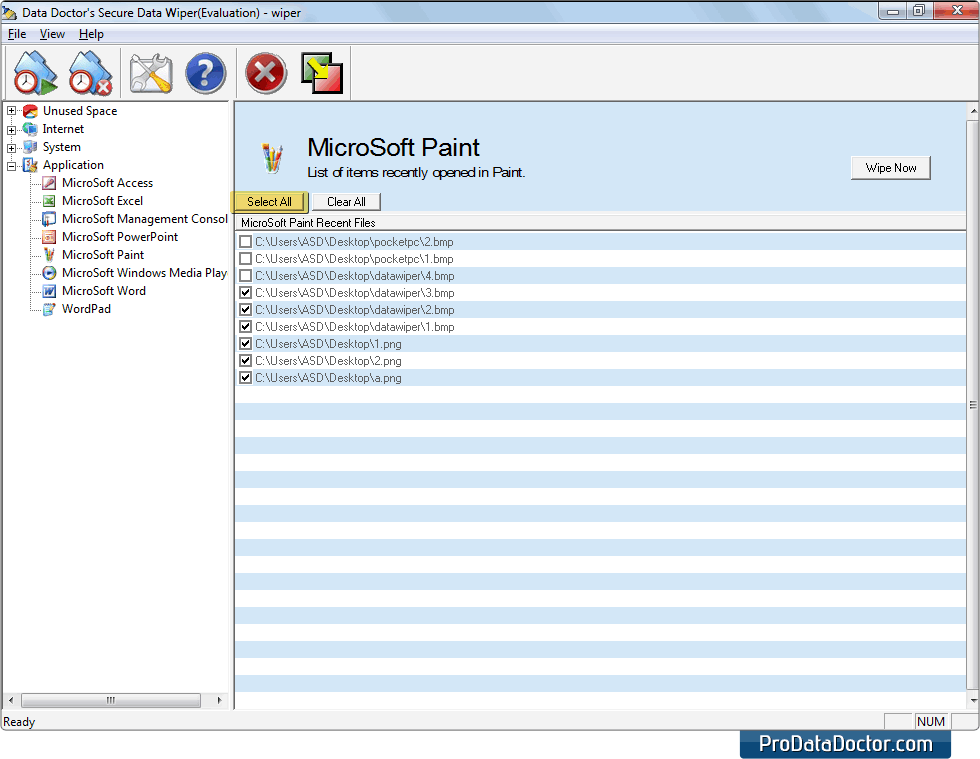Screen dimensions: 980x759
Task: Click the WordPad notepad icon
Action: (49, 309)
